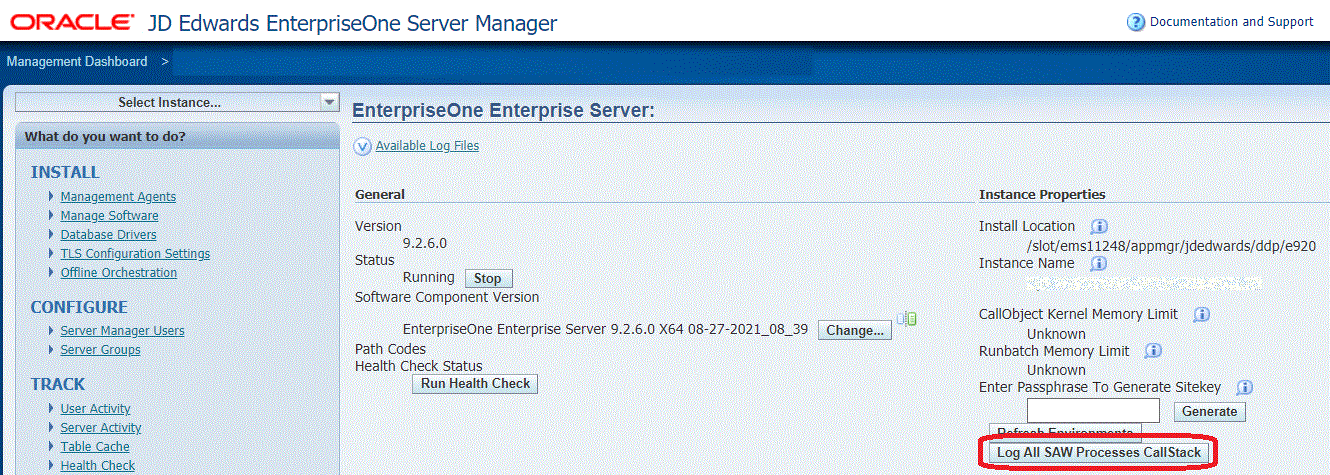
Task: Click the arrow bullet beside Manage Software
Action: pyautogui.click(x=51, y=215)
